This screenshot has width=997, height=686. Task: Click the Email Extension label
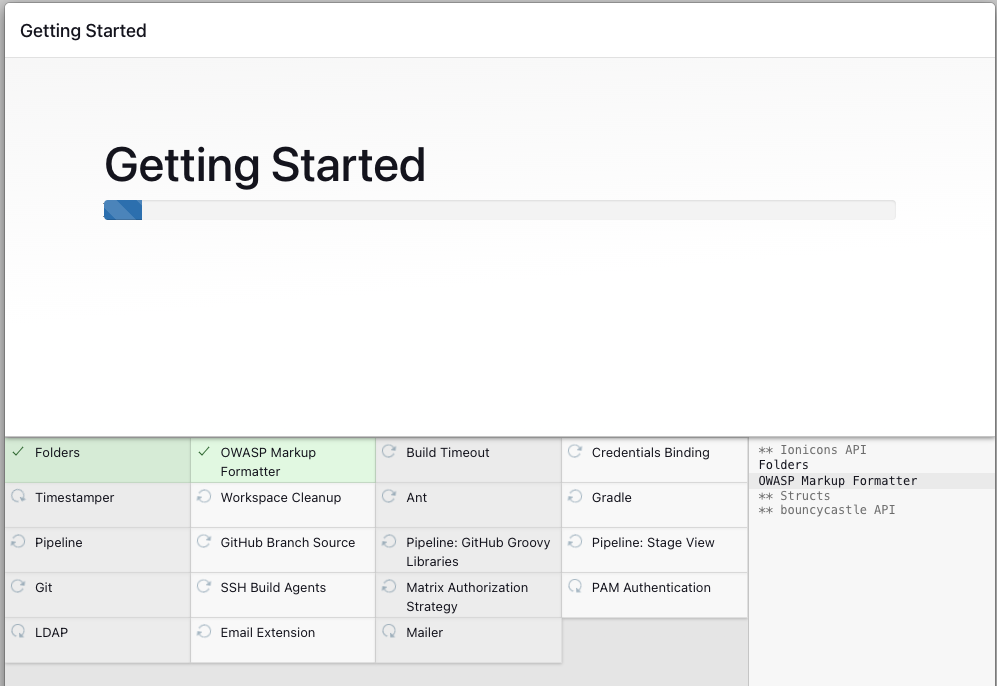(268, 633)
